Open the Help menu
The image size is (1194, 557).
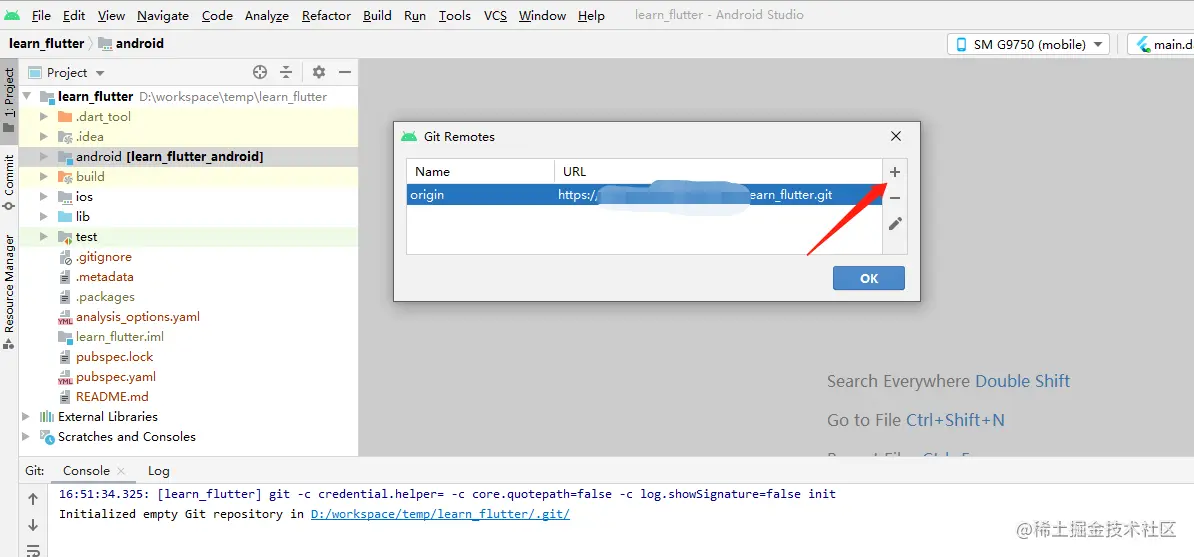[x=591, y=15]
